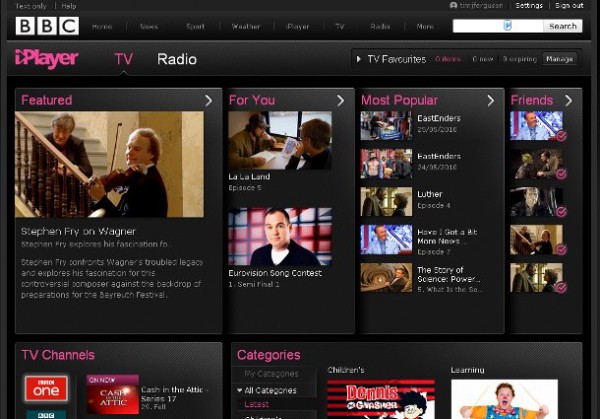Image resolution: width=600 pixels, height=419 pixels.
Task: Expand Featured section with its arrow
Action: (209, 100)
